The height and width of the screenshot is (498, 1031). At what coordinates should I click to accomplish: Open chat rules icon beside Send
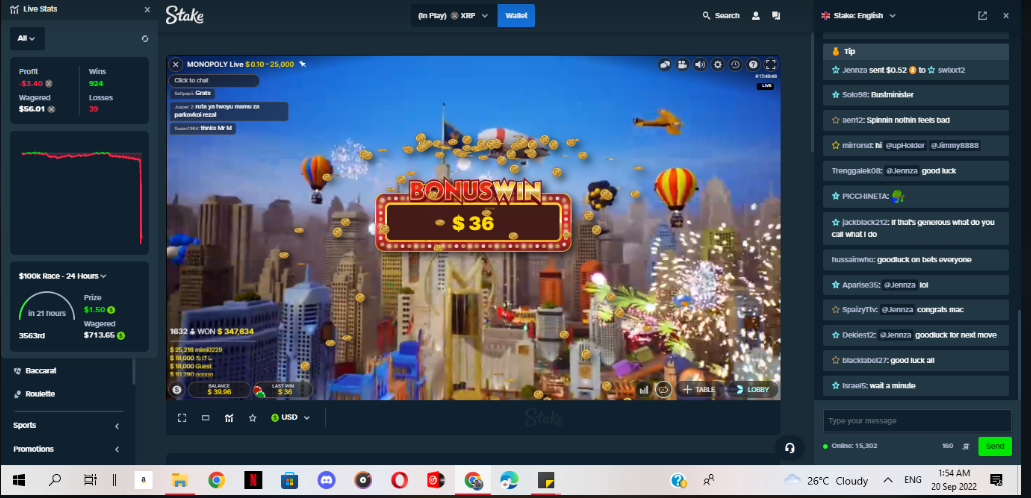965,446
